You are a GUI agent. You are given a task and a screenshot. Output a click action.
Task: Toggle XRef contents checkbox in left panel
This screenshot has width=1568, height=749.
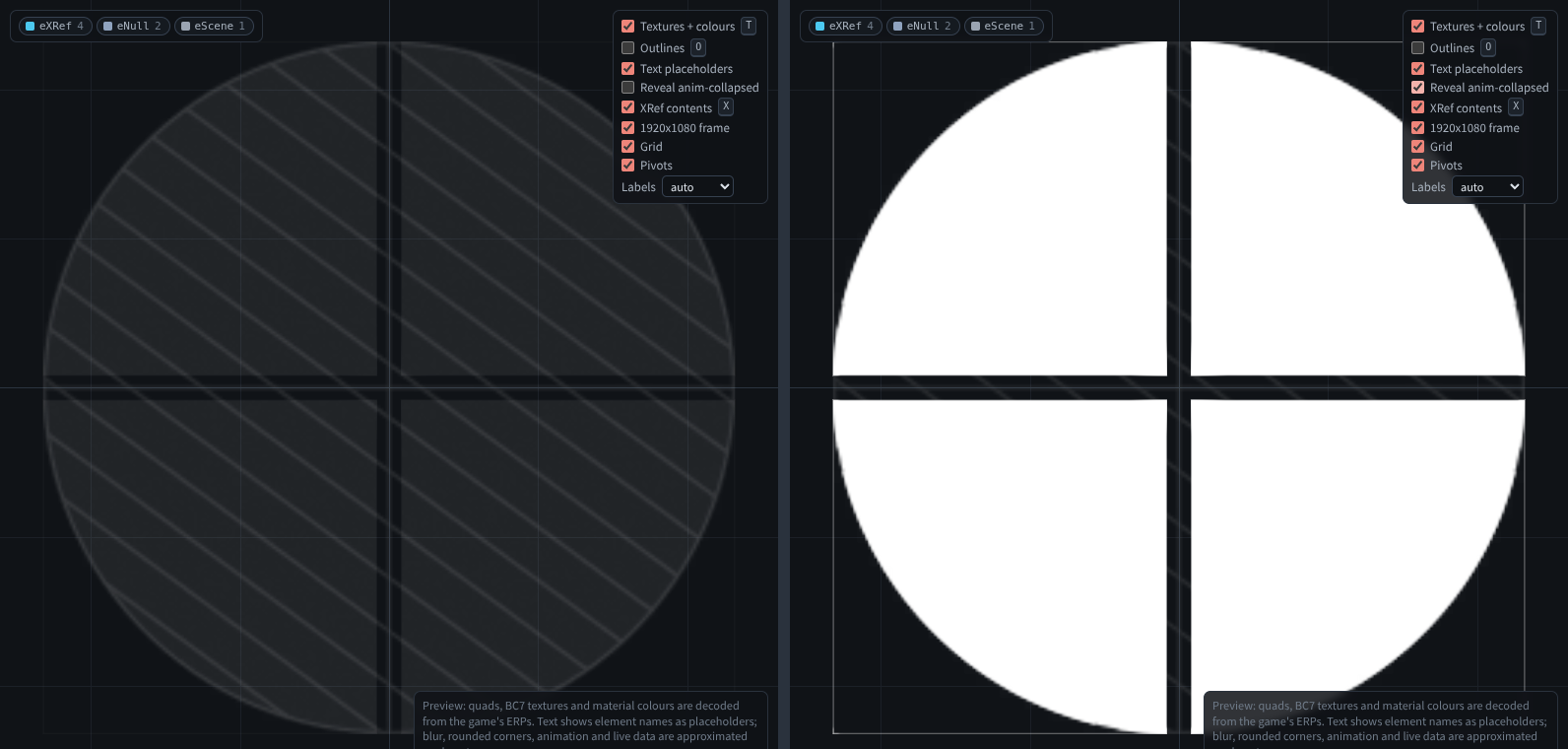(x=627, y=107)
